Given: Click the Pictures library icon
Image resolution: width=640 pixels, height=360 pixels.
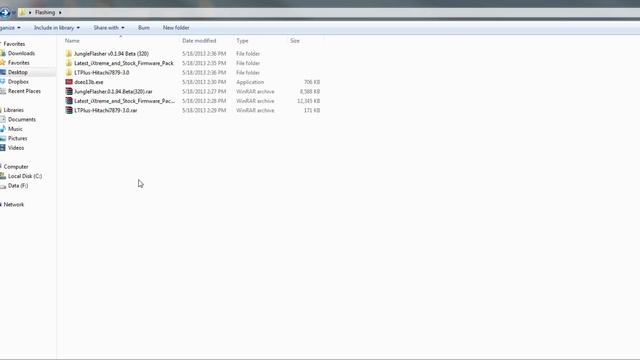Looking at the screenshot, I should (x=3, y=138).
